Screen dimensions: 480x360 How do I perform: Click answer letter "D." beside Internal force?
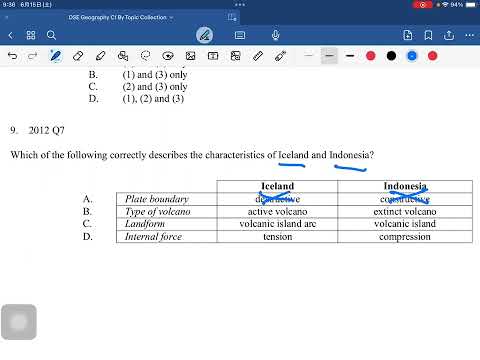(87, 237)
